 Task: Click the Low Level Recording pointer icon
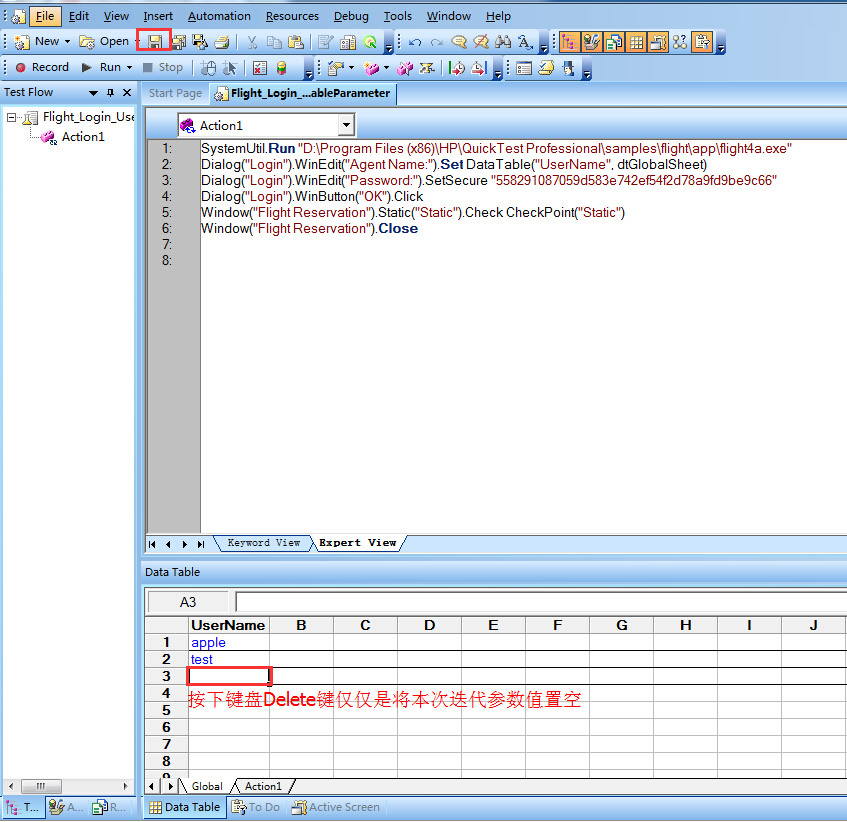230,68
